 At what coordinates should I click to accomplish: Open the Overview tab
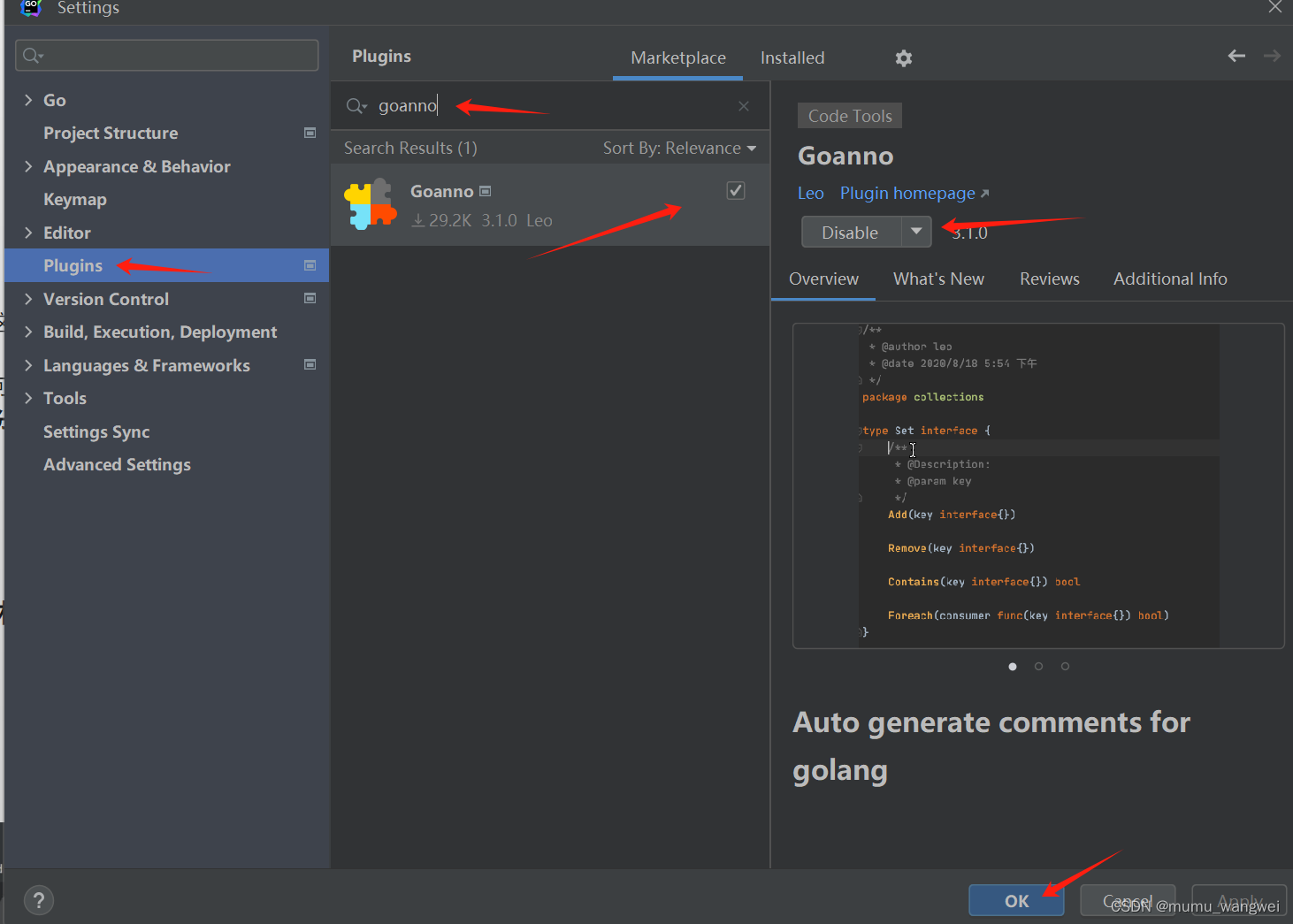coord(823,279)
